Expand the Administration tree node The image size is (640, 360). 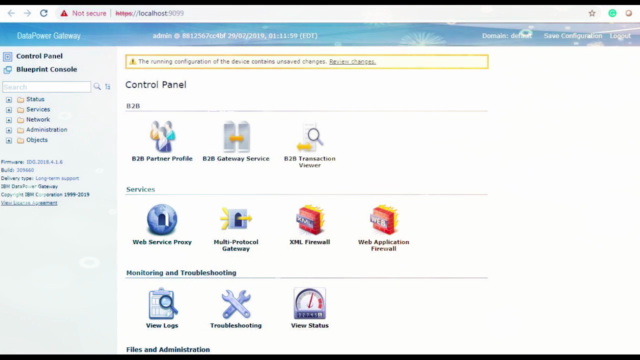[x=9, y=130]
